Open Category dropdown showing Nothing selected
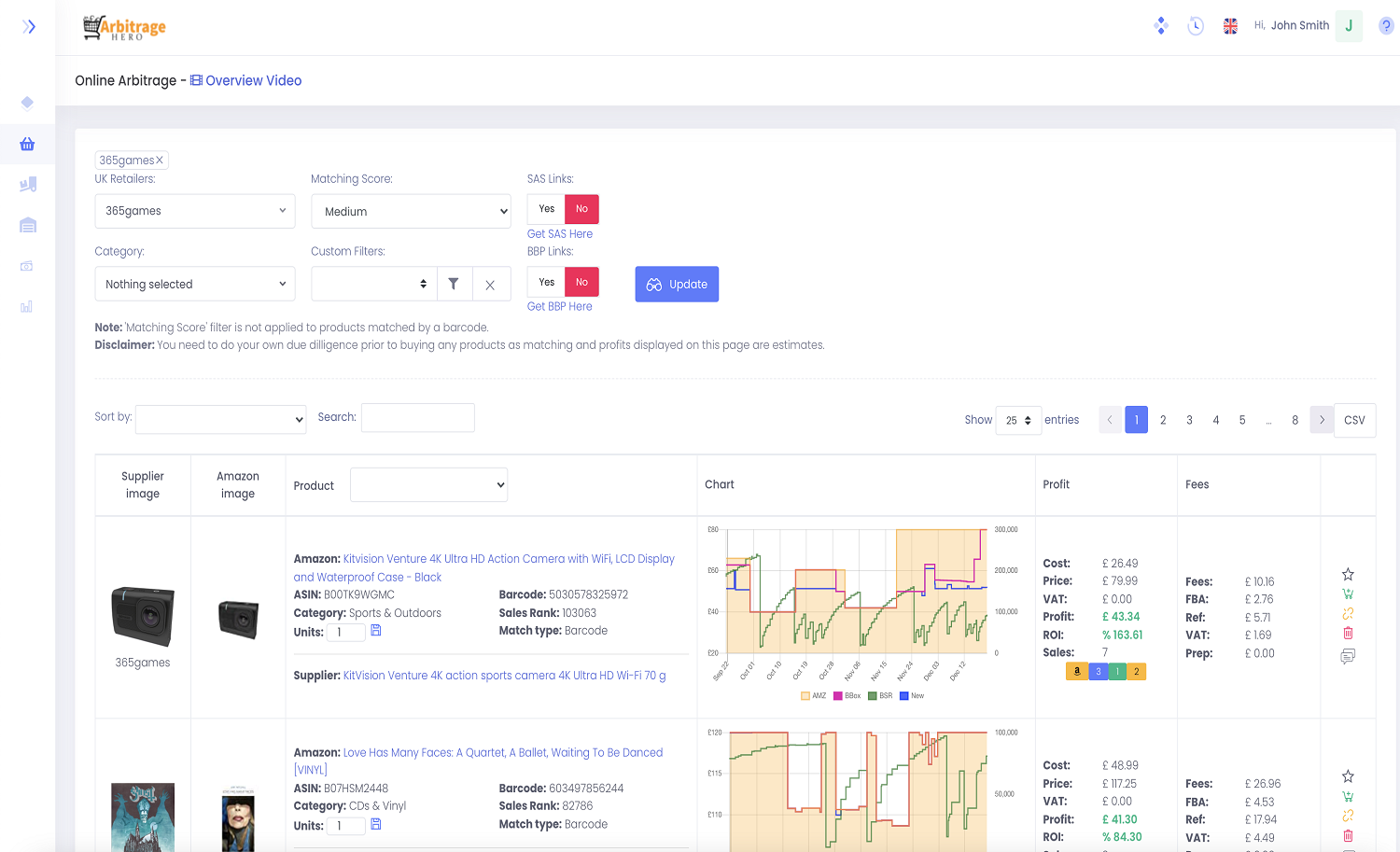The height and width of the screenshot is (852, 1400). pos(195,284)
